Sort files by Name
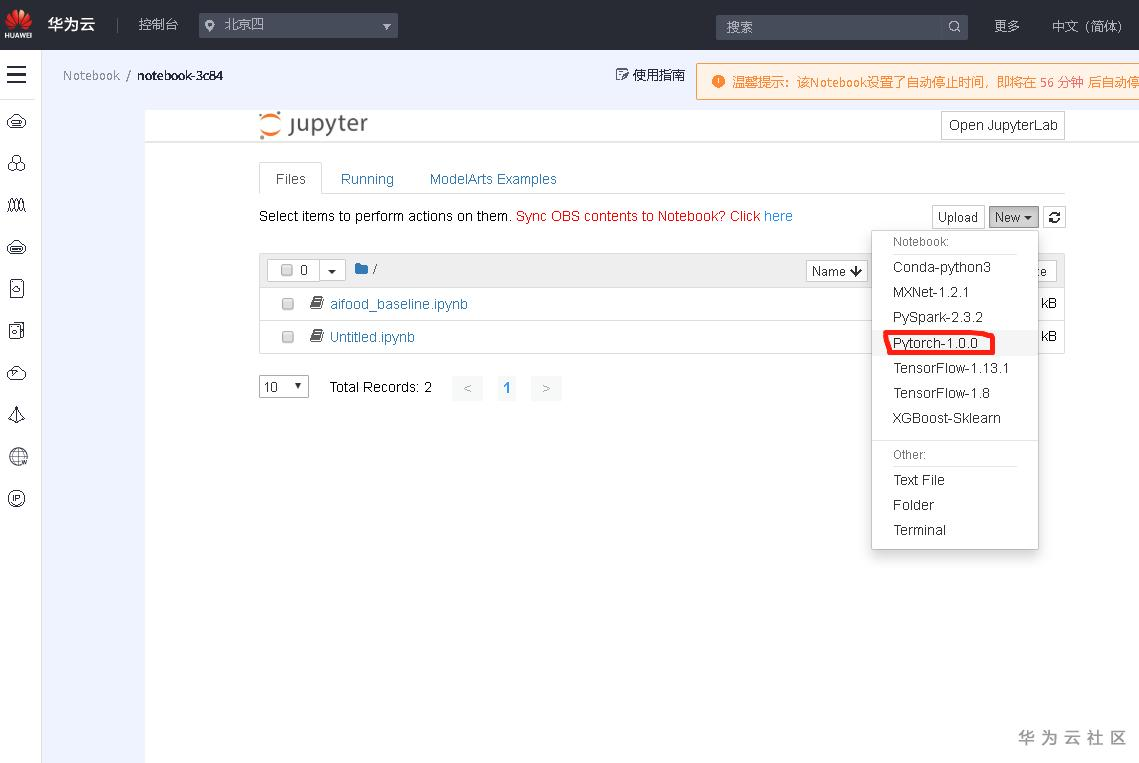1139x763 pixels. [x=836, y=271]
